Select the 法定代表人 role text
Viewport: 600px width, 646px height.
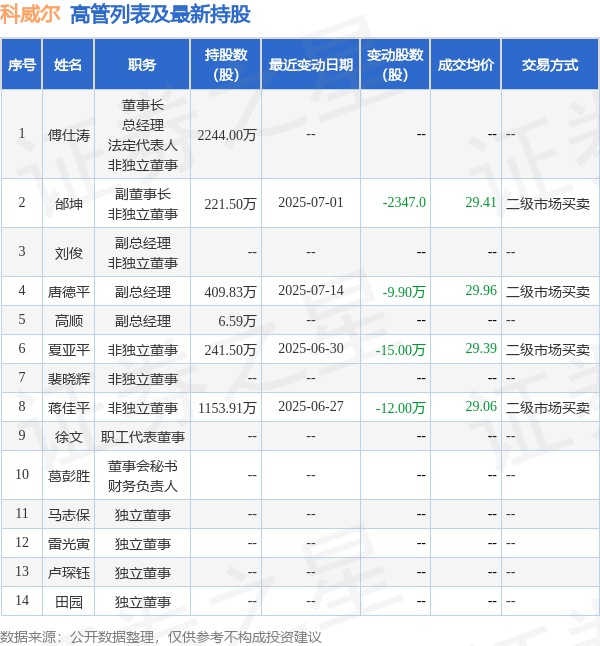click(143, 145)
